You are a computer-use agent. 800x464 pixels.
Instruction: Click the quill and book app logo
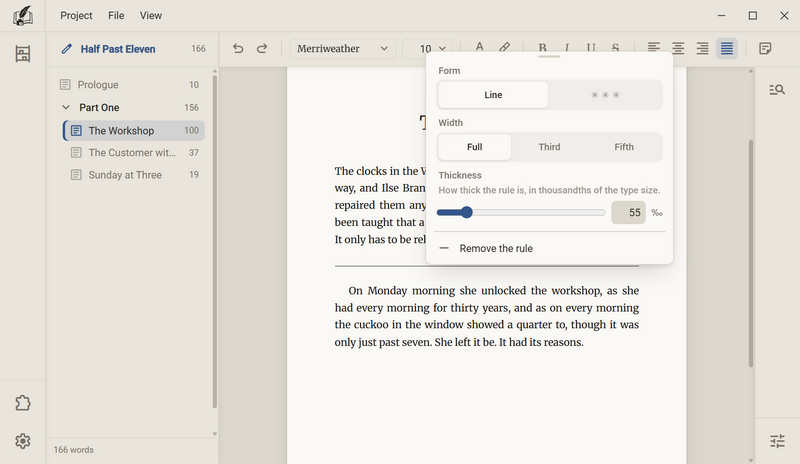[x=22, y=16]
